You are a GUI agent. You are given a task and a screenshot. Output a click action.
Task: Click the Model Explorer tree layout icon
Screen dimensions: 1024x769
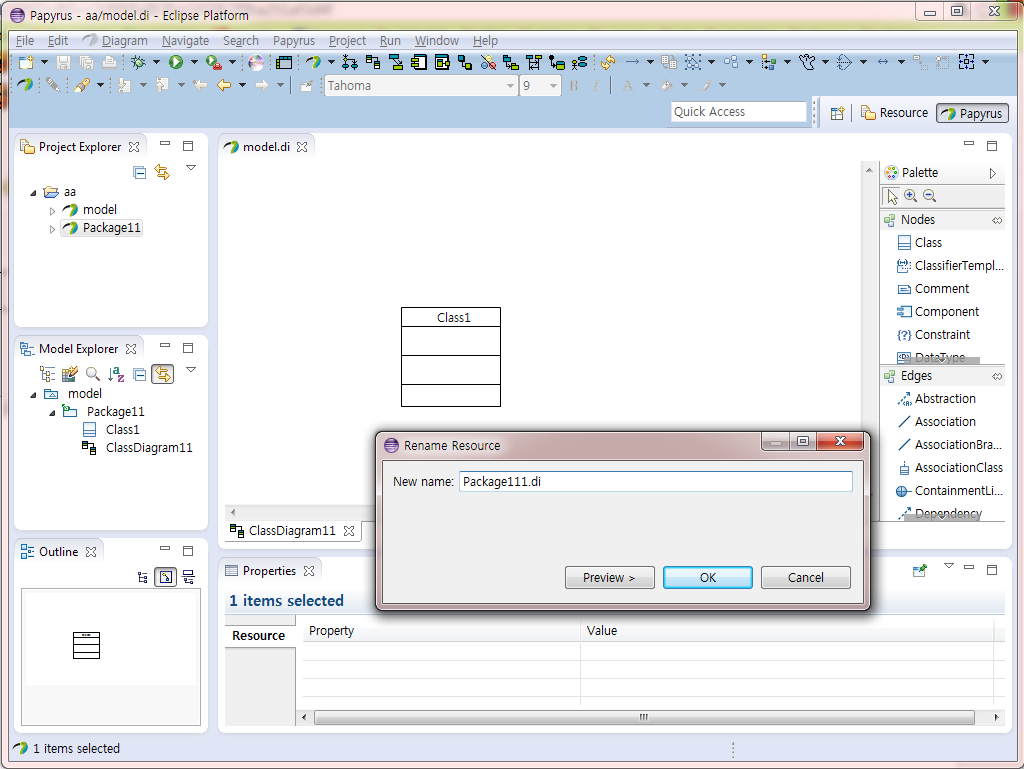tap(47, 374)
